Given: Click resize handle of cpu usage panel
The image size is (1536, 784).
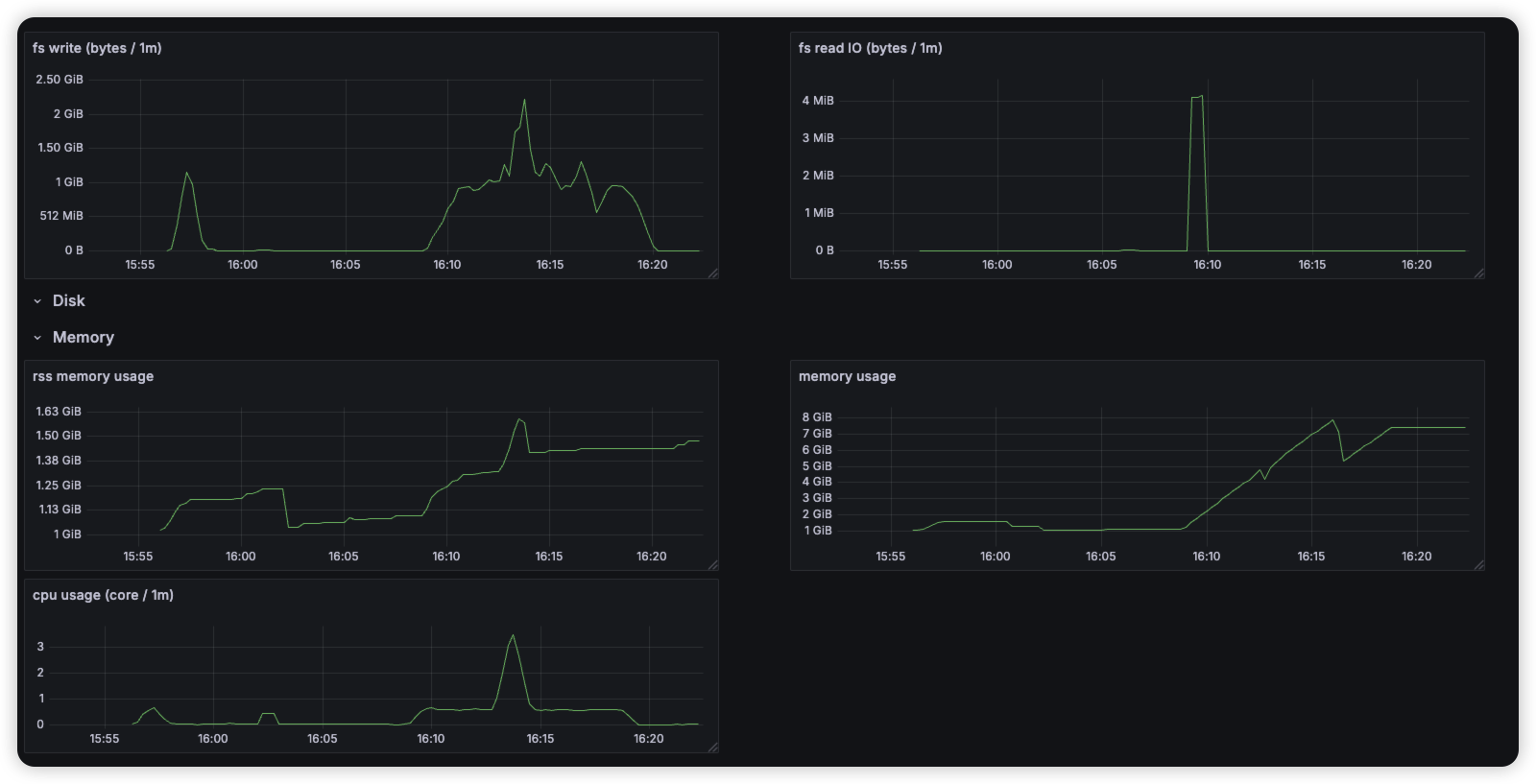Looking at the screenshot, I should [x=713, y=748].
